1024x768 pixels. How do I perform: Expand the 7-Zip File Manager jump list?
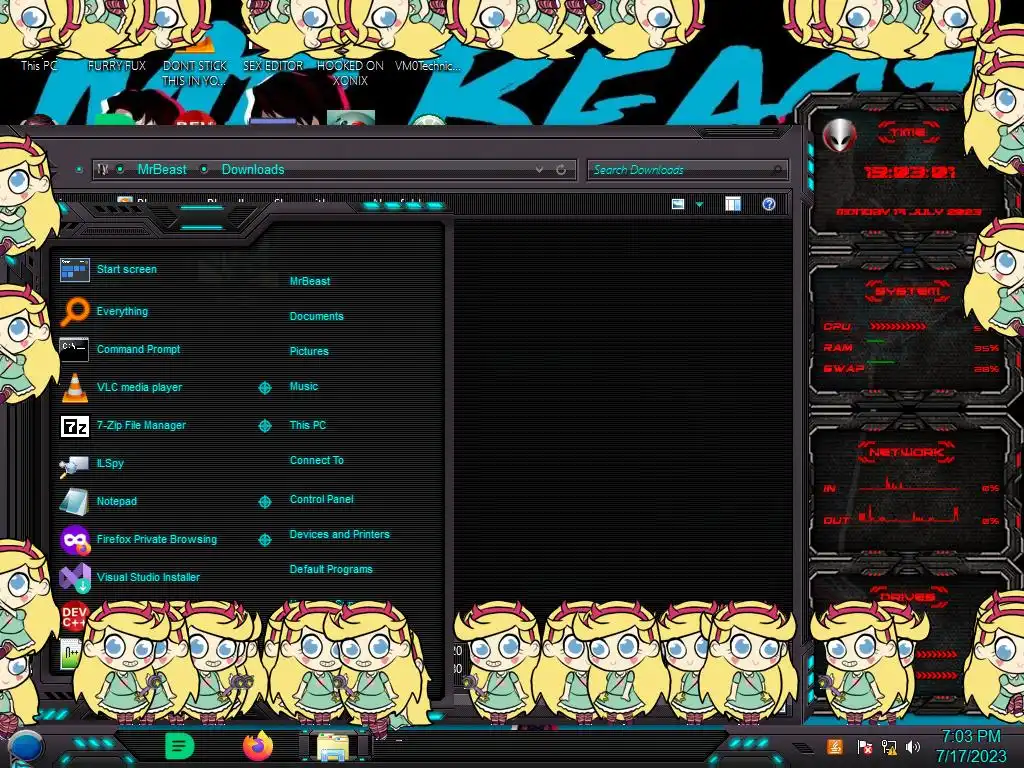(264, 426)
